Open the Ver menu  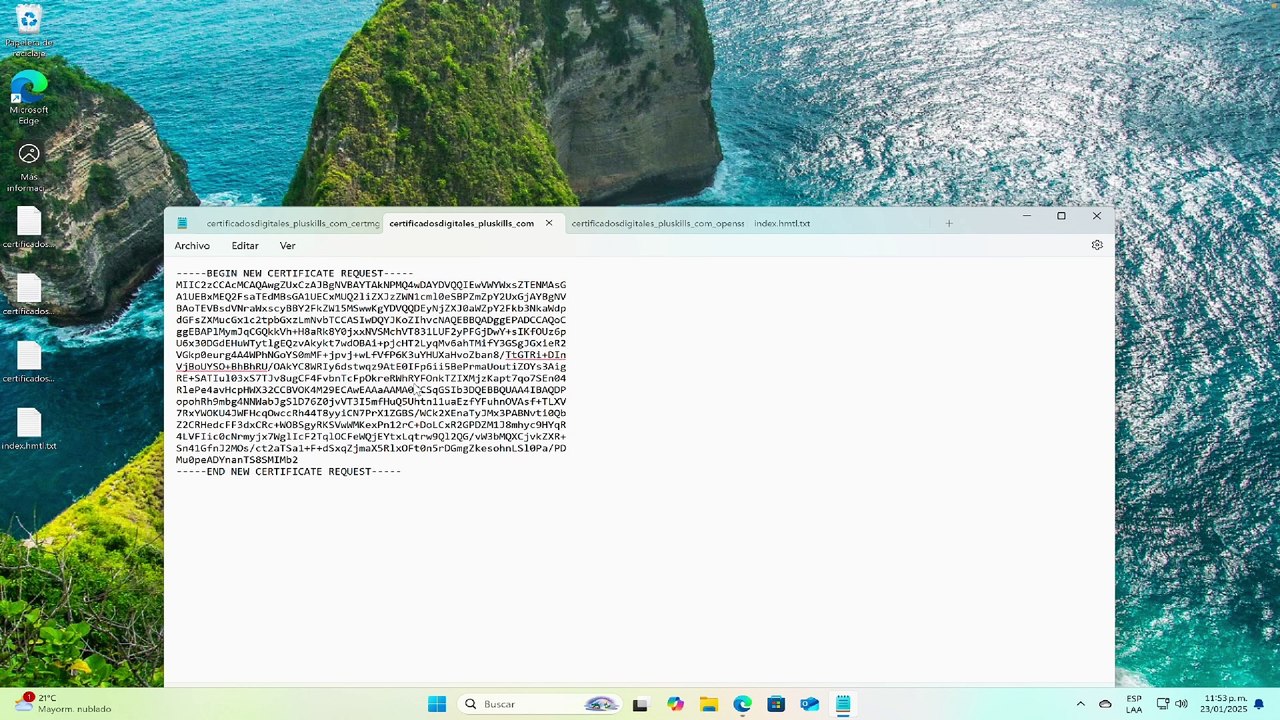coord(287,246)
